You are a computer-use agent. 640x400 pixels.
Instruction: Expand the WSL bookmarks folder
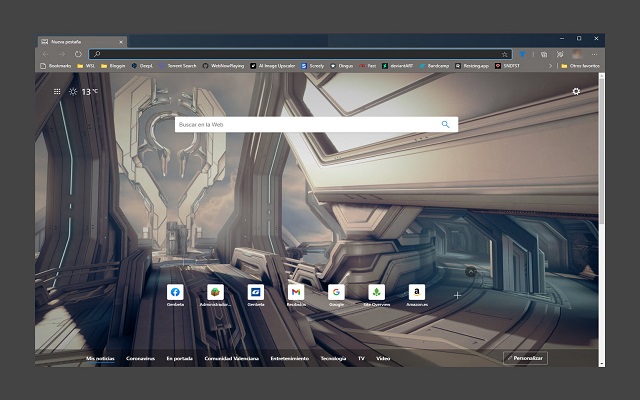(86, 66)
